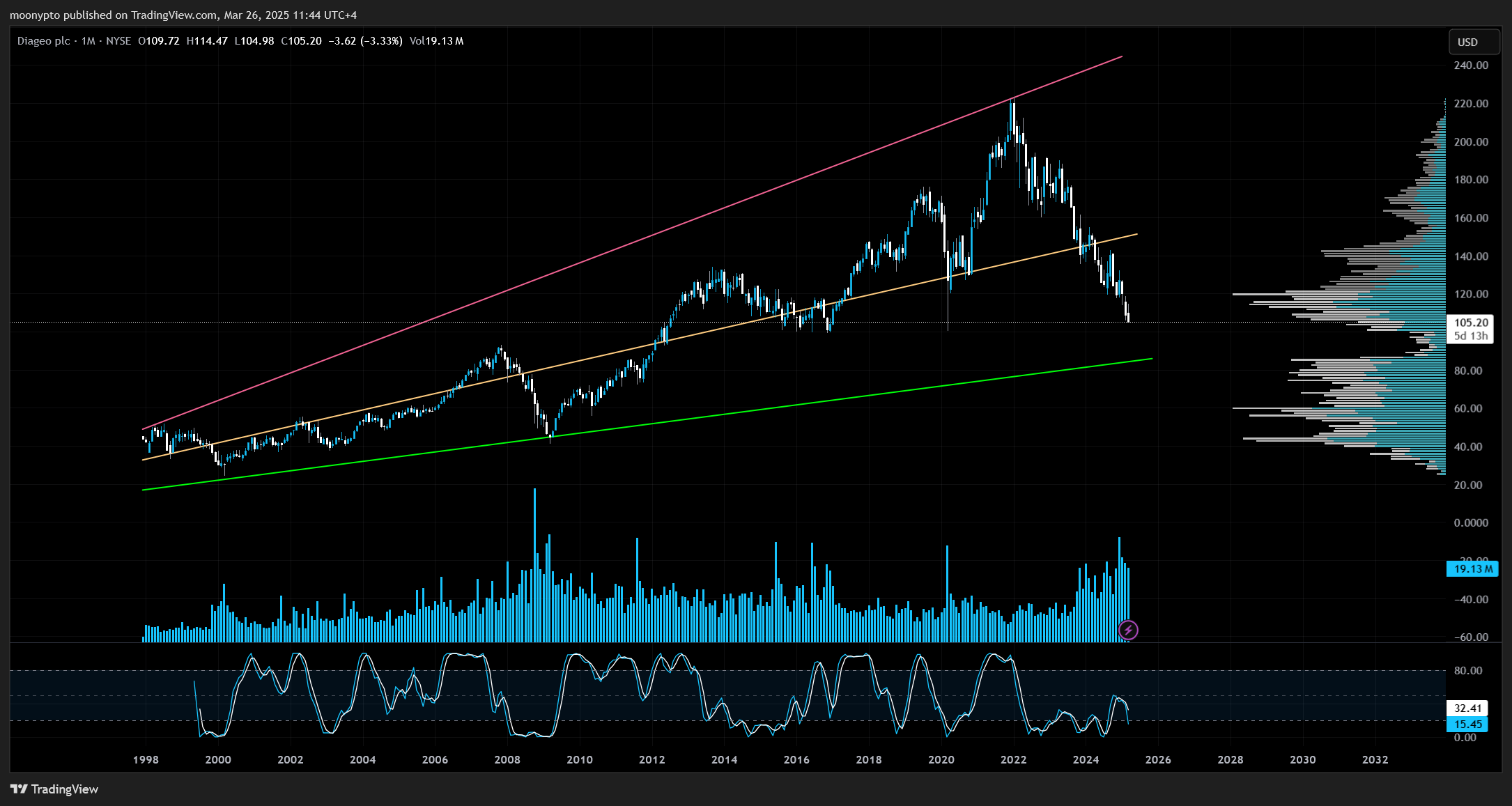The height and width of the screenshot is (806, 1512).
Task: Click the 2002 year on time axis
Action: pos(291,760)
